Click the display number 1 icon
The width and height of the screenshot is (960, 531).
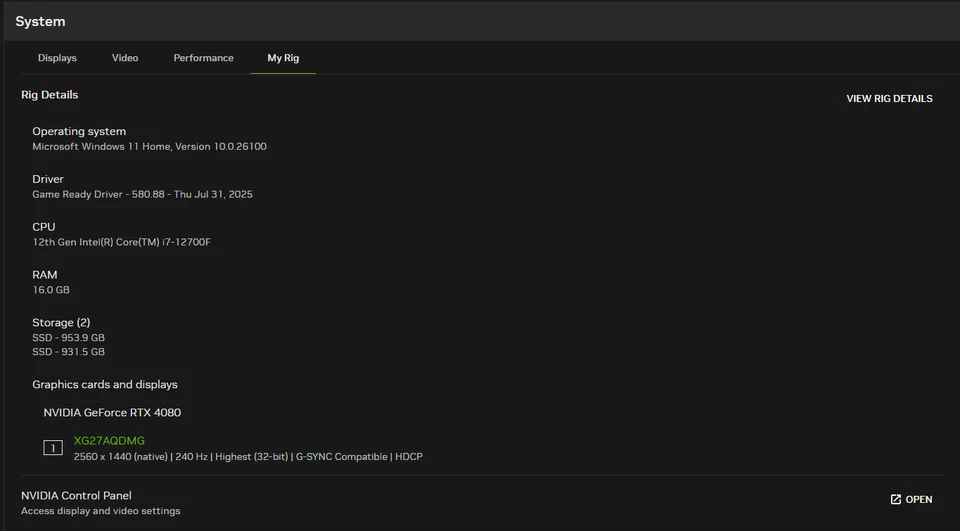[53, 448]
